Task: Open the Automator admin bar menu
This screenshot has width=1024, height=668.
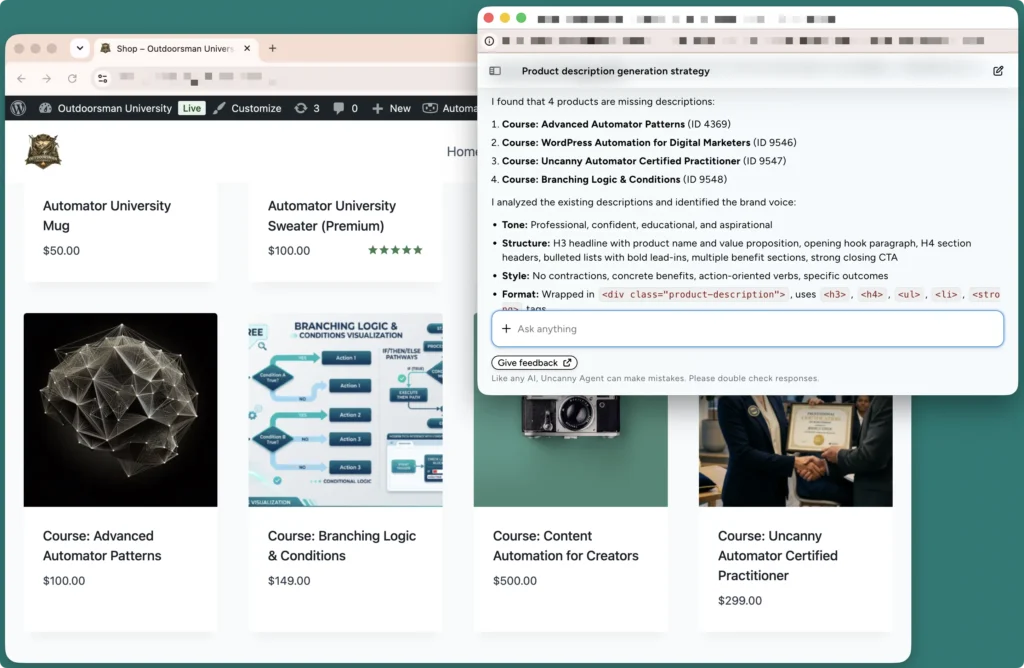Action: click(x=449, y=108)
